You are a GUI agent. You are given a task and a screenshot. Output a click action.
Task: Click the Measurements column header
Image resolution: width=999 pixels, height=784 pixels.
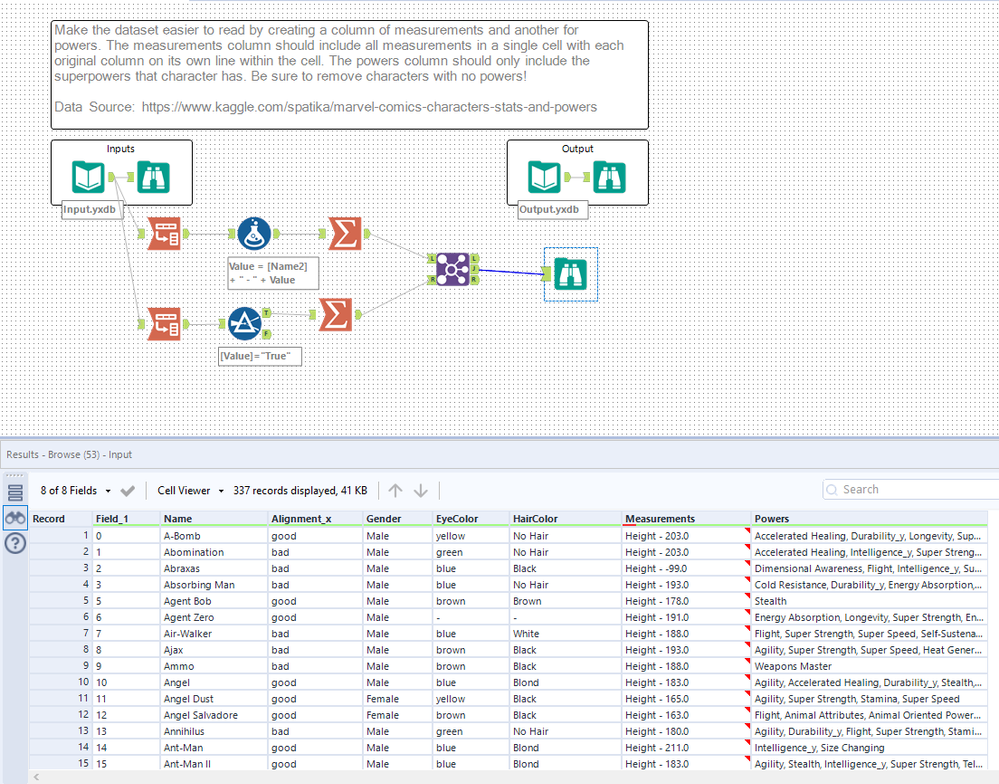coord(686,518)
